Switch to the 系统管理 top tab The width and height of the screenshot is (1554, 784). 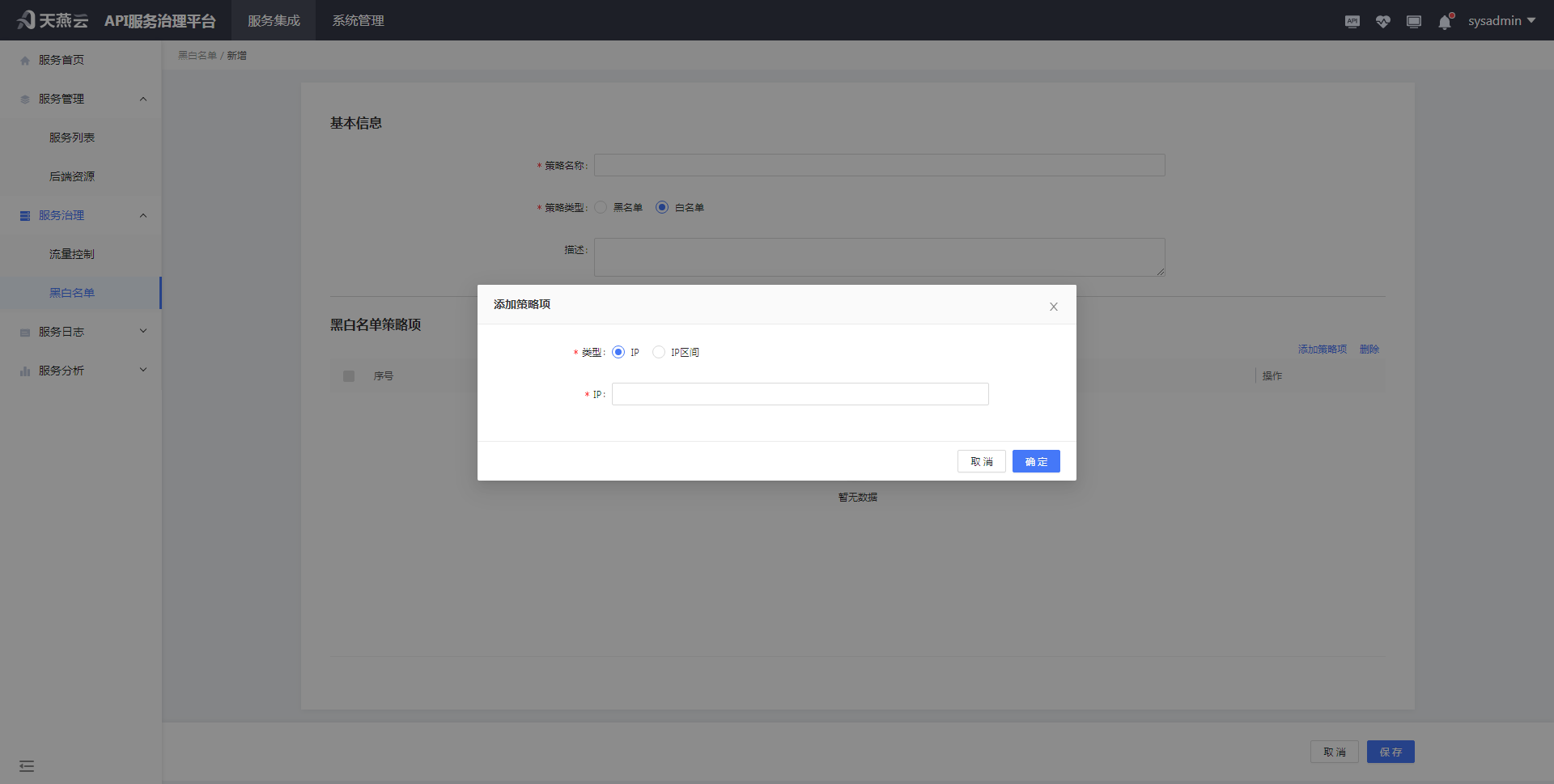click(358, 21)
